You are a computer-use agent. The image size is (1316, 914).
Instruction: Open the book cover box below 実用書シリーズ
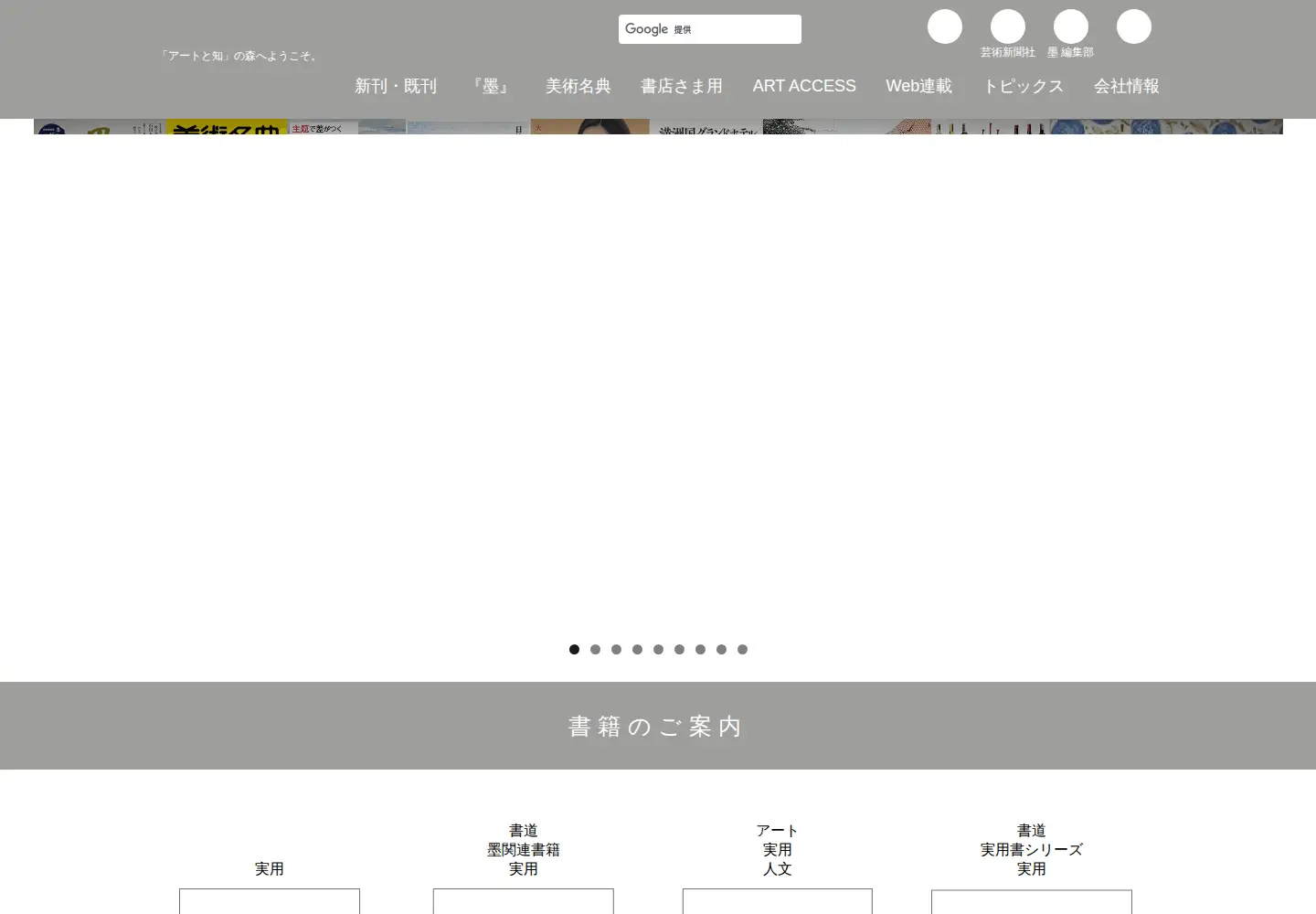click(x=1032, y=901)
